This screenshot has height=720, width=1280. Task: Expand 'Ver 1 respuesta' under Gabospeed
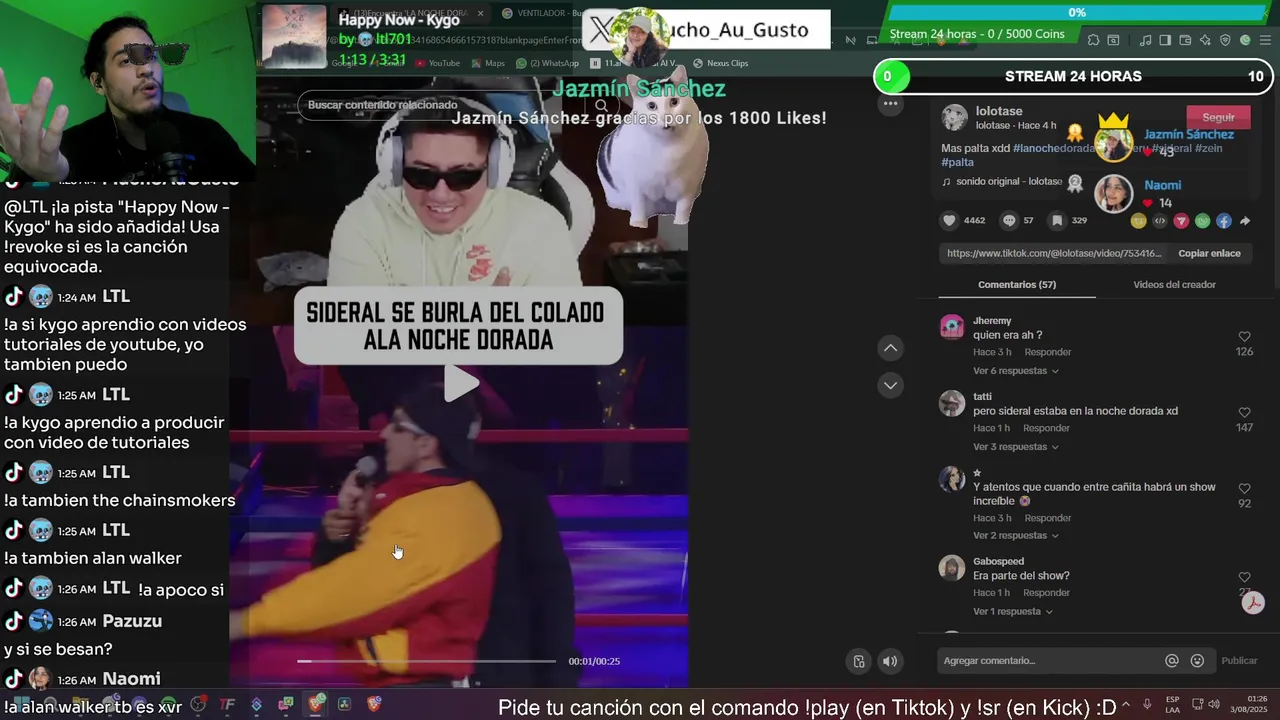tap(1013, 612)
